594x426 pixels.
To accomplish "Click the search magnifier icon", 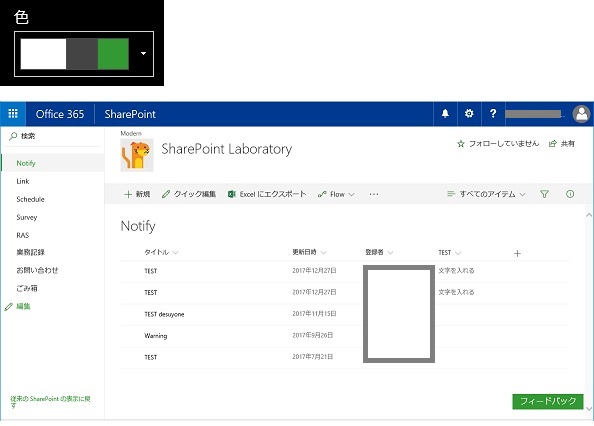I will [13, 136].
